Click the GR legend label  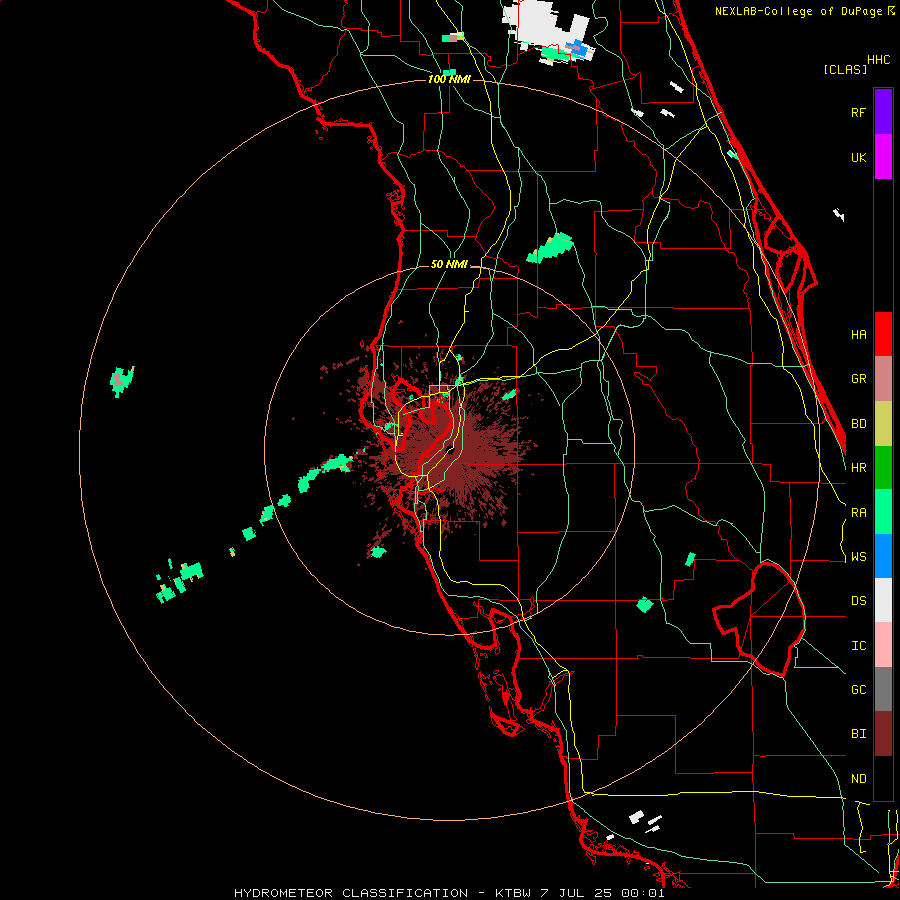(x=858, y=379)
